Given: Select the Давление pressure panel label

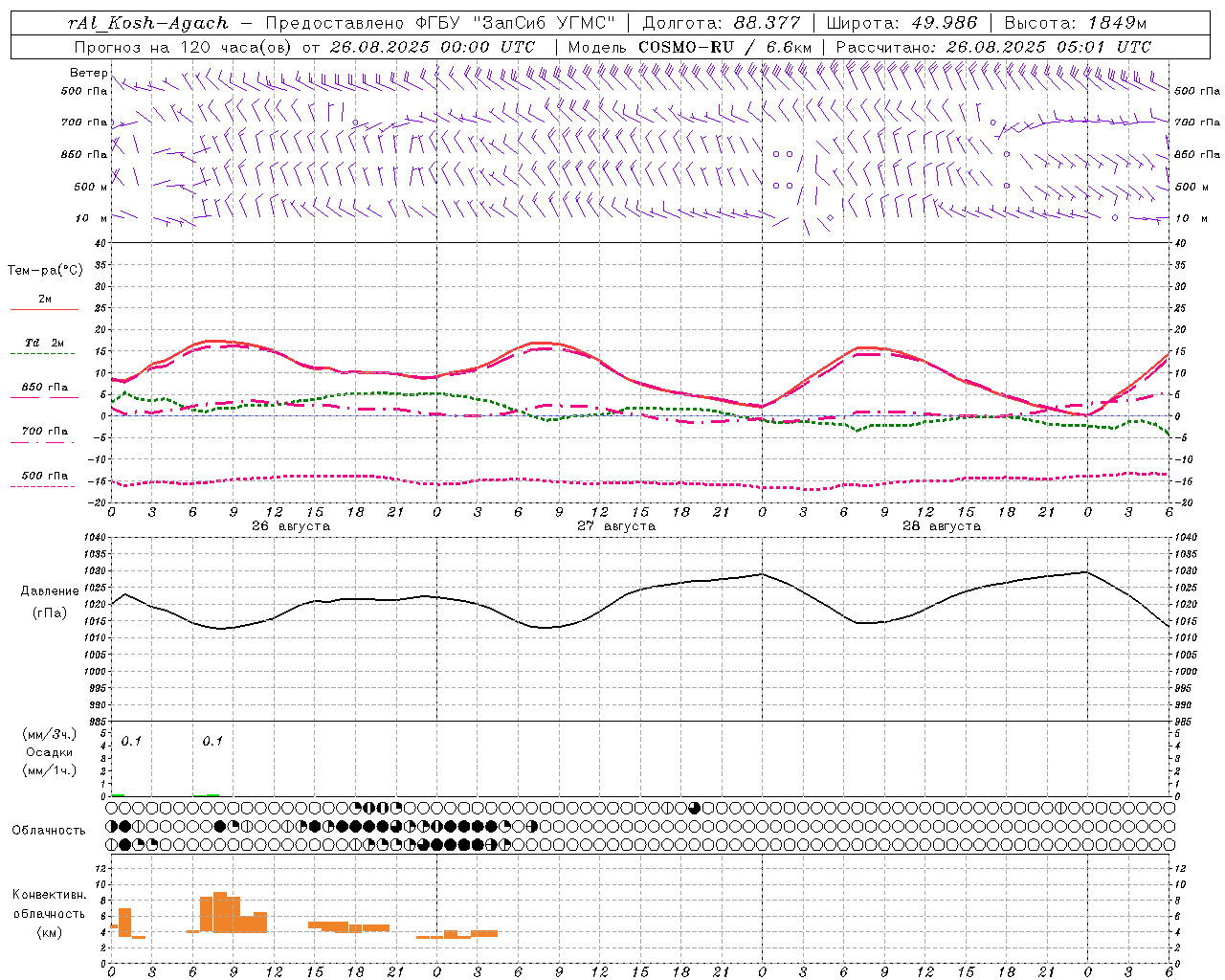Looking at the screenshot, I should point(50,591).
